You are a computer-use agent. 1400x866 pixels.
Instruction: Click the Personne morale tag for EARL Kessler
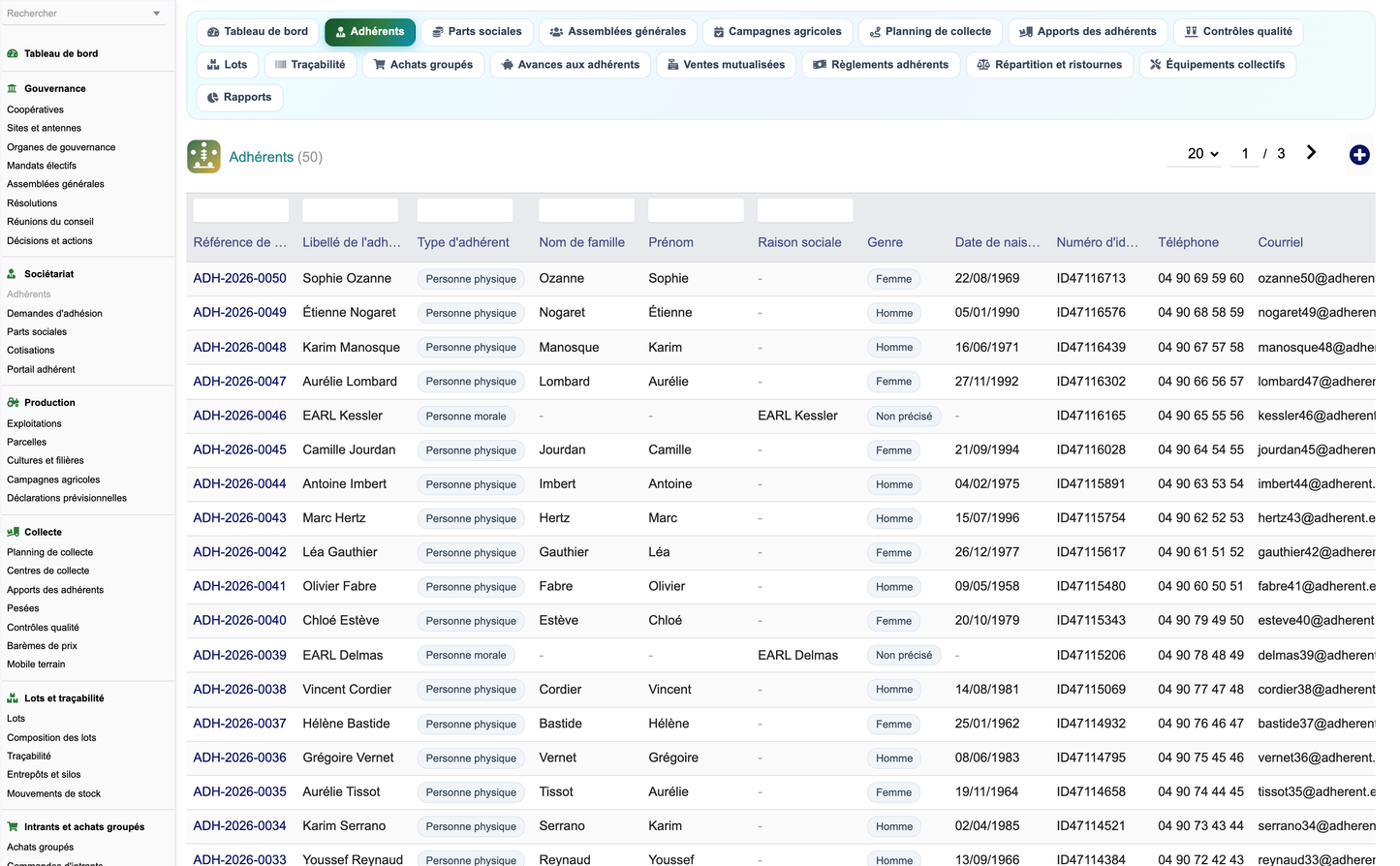(466, 417)
